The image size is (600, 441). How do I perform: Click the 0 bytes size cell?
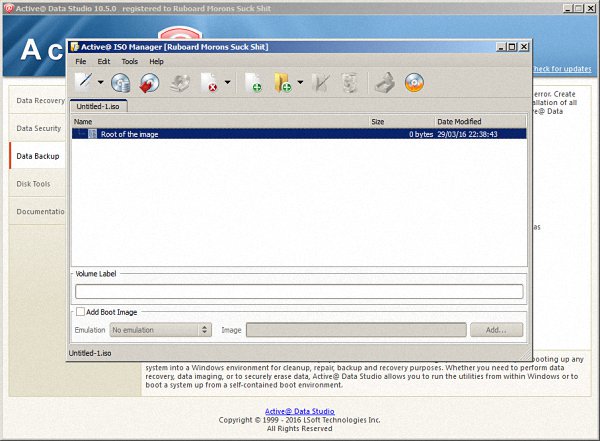[421, 134]
